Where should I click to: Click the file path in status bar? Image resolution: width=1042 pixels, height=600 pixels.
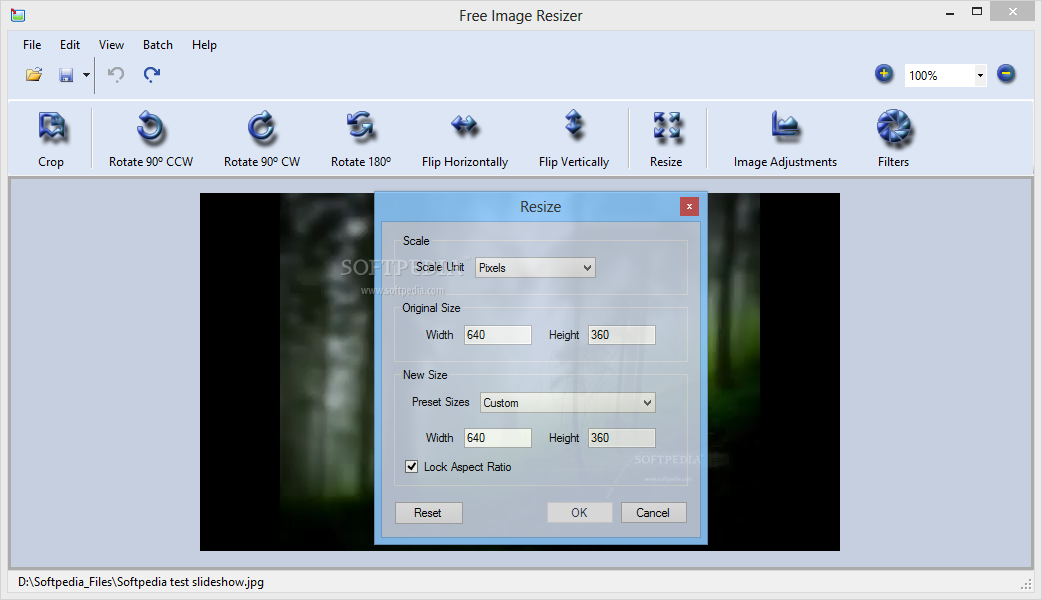(x=141, y=582)
